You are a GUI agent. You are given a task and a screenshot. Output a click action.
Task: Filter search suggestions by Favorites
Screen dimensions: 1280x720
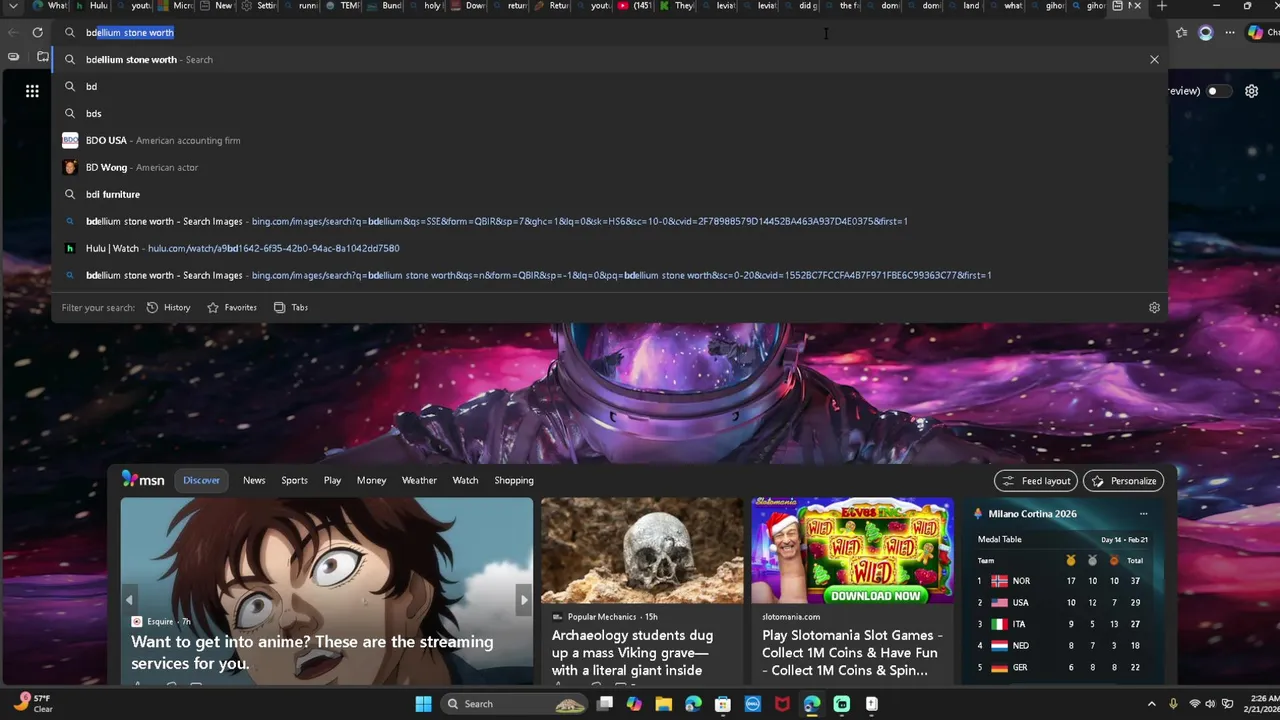coord(232,307)
